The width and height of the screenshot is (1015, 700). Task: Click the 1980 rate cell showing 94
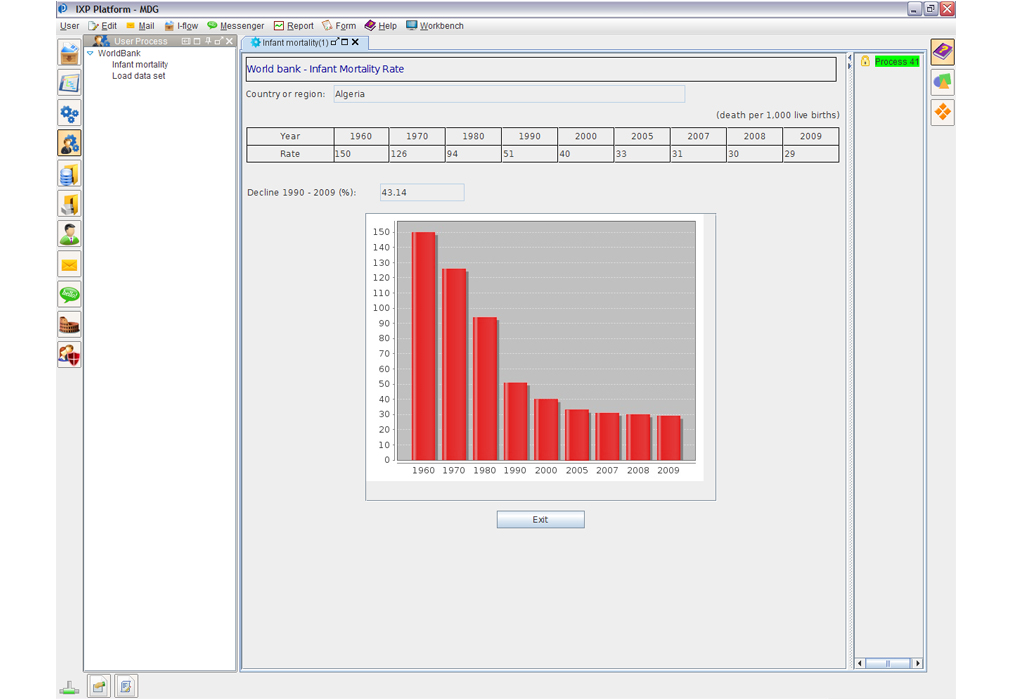click(x=474, y=154)
